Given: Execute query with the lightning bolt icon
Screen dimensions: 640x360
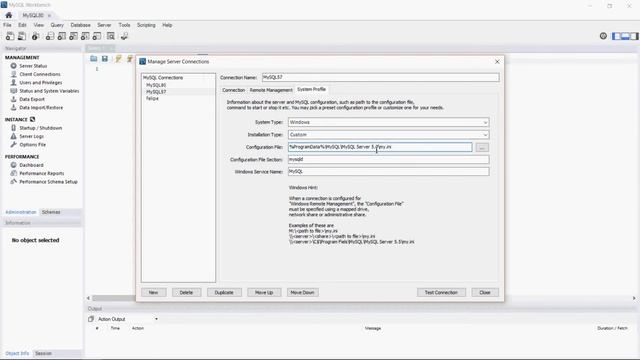Looking at the screenshot, I should 118,59.
